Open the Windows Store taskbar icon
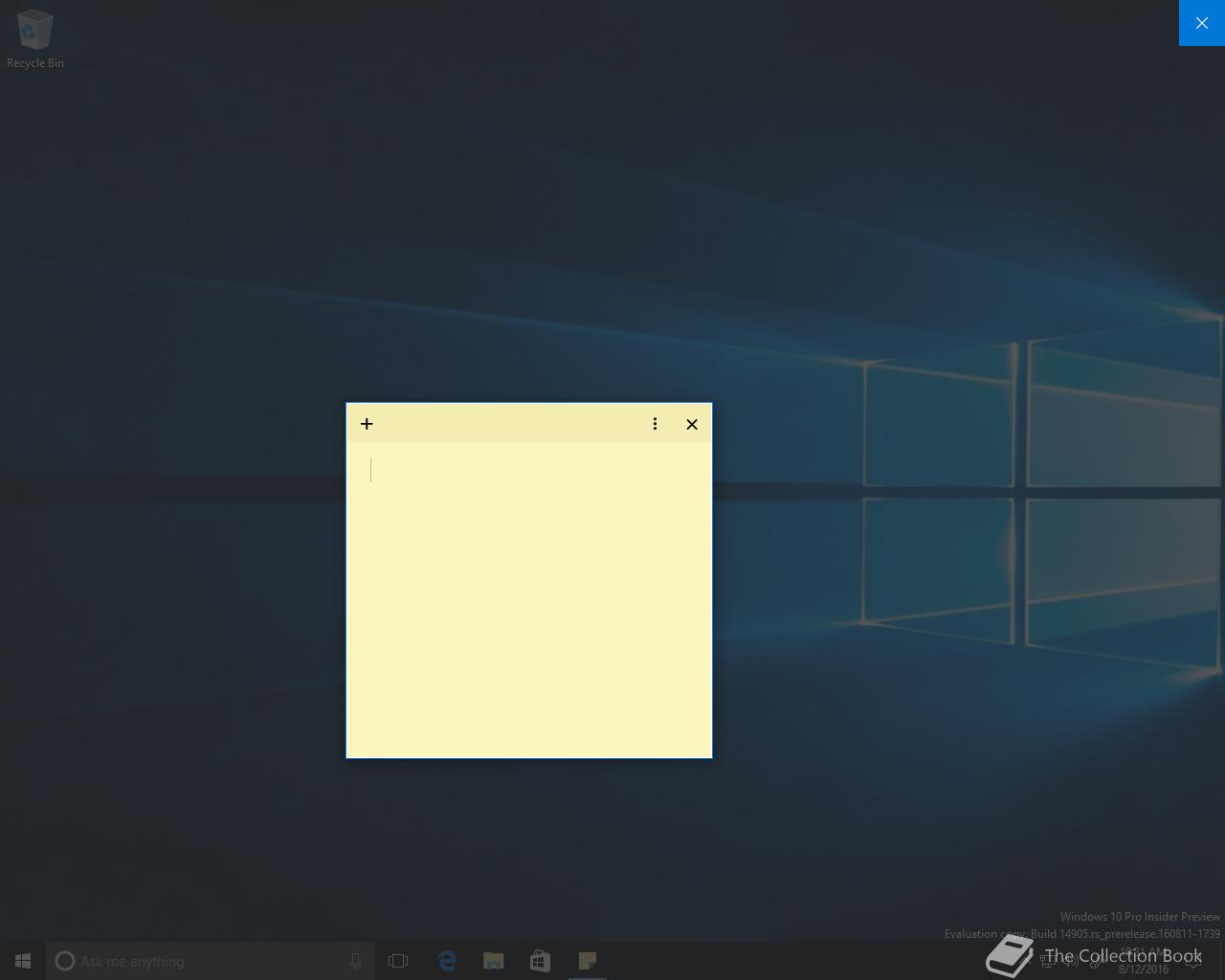 tap(541, 961)
